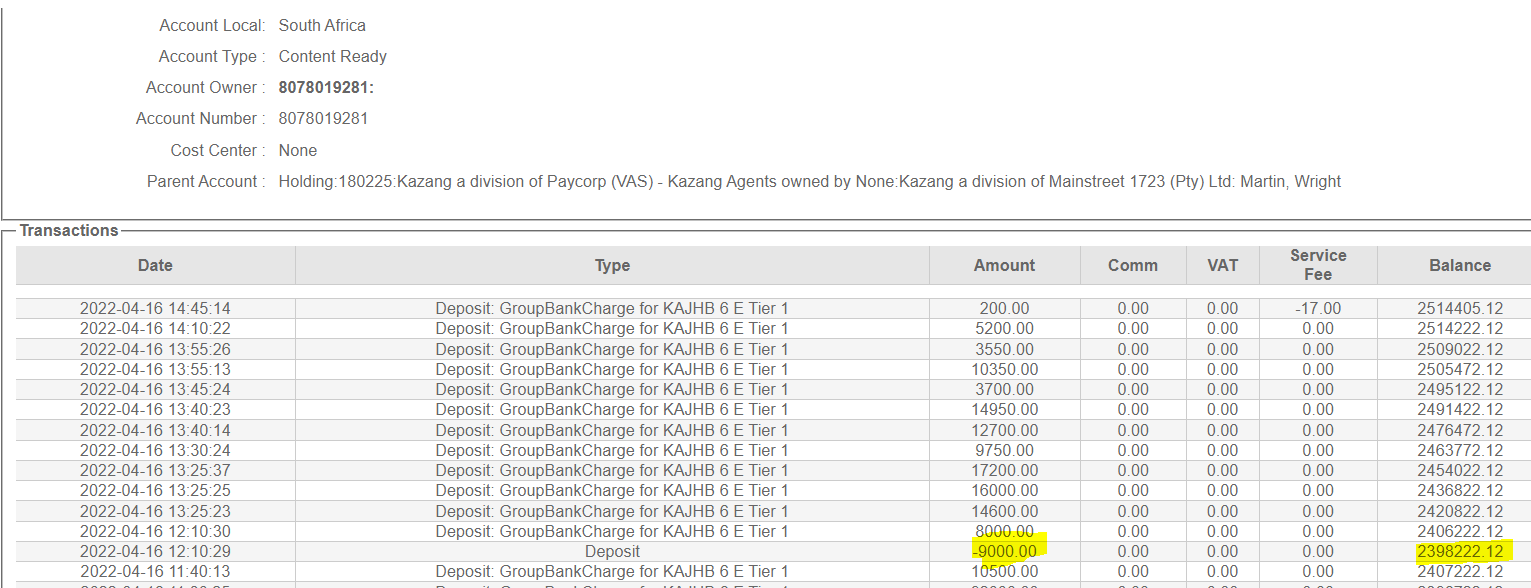The image size is (1531, 588).
Task: Click the South Africa account local value
Action: [322, 25]
